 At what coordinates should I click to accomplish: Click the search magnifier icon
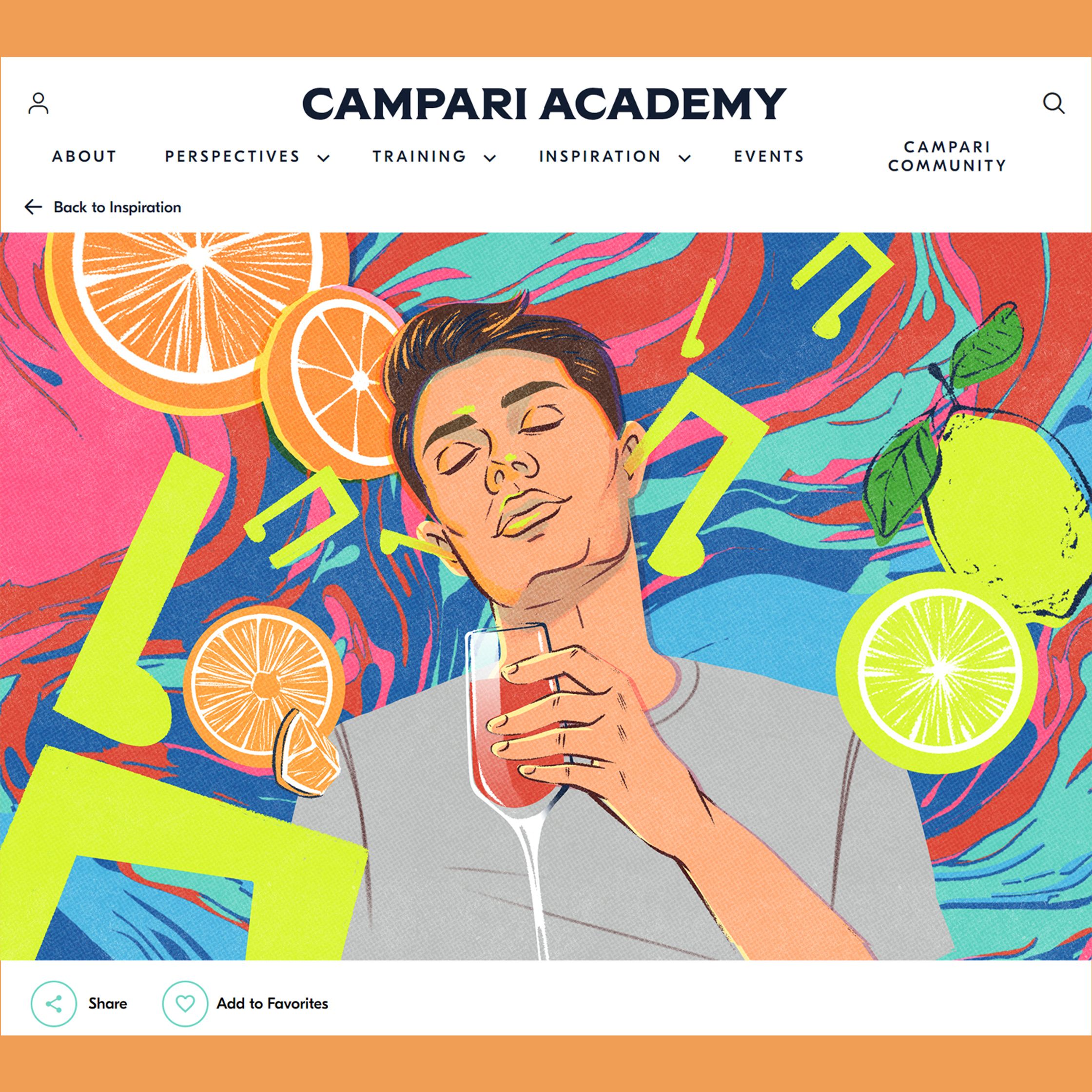click(1053, 103)
